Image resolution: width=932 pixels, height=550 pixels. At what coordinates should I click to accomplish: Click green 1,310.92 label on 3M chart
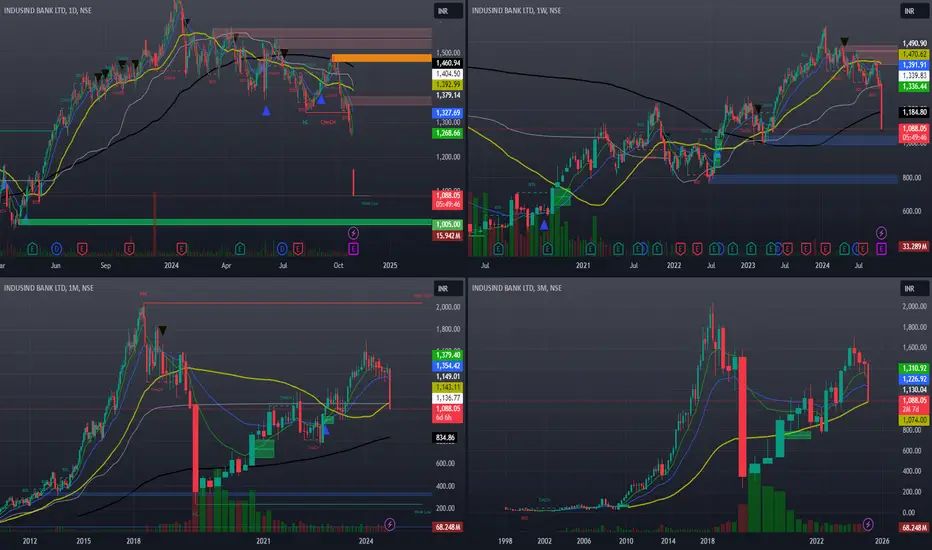[x=914, y=369]
